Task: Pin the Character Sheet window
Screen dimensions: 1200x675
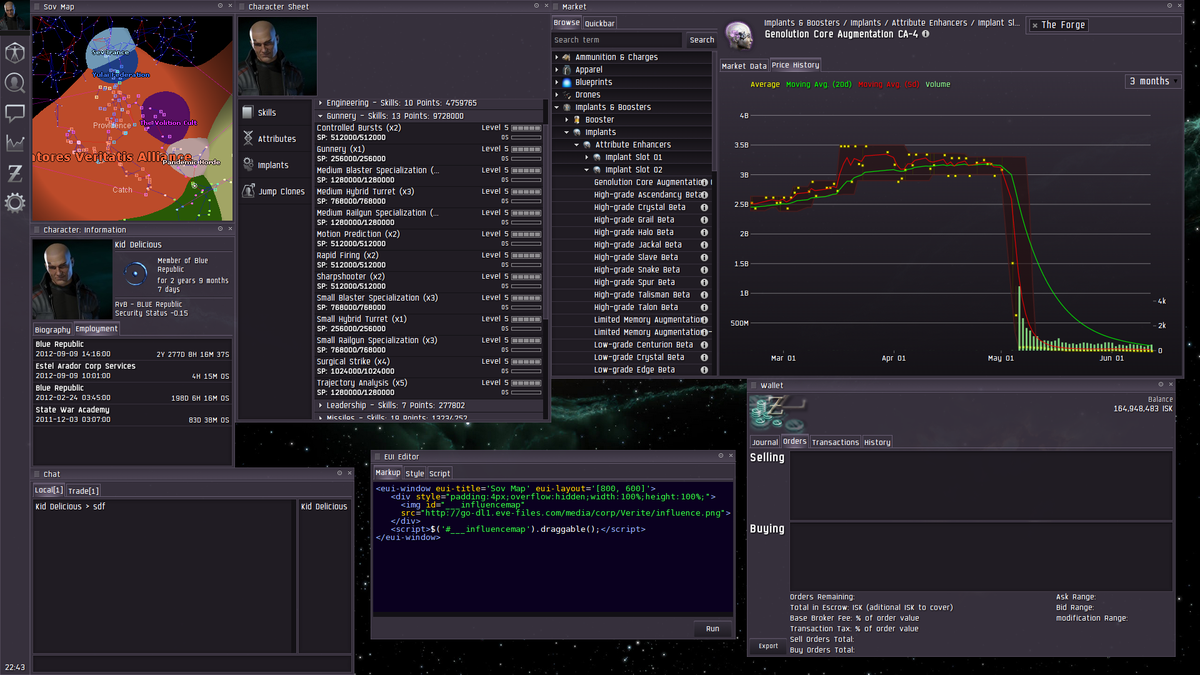Action: 535,6
